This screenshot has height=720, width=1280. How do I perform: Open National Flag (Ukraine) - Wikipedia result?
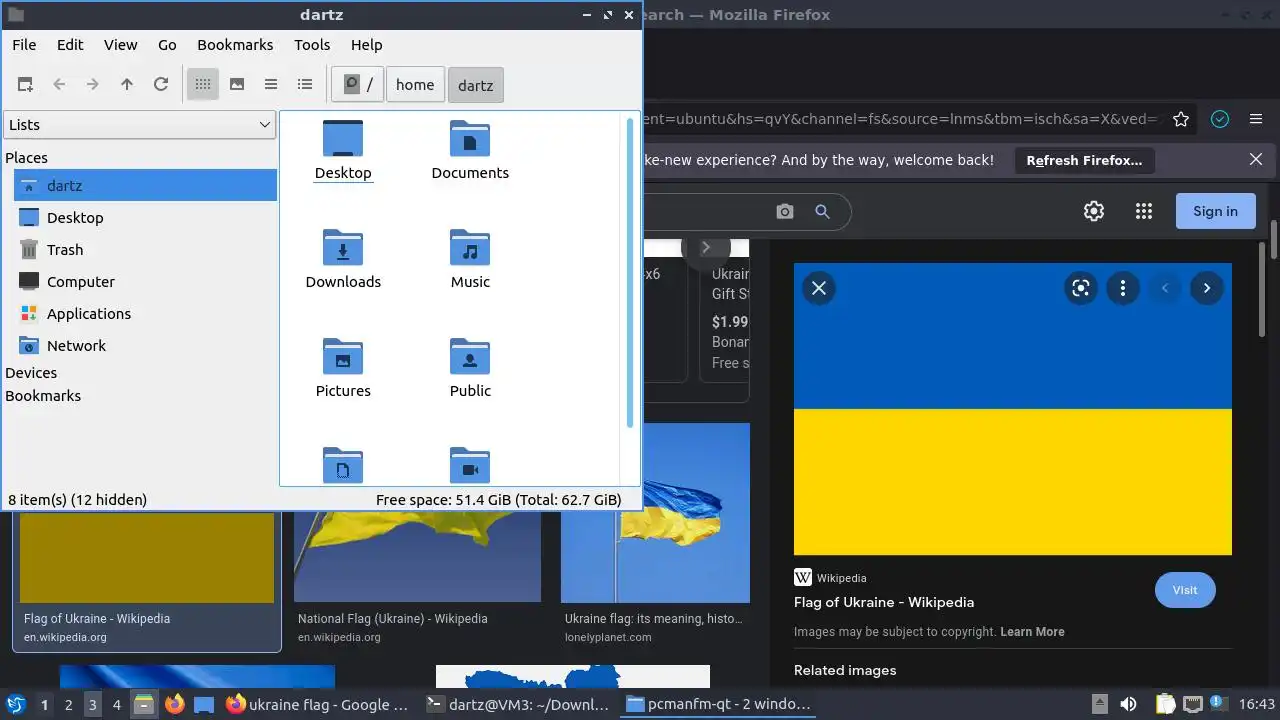click(x=393, y=619)
